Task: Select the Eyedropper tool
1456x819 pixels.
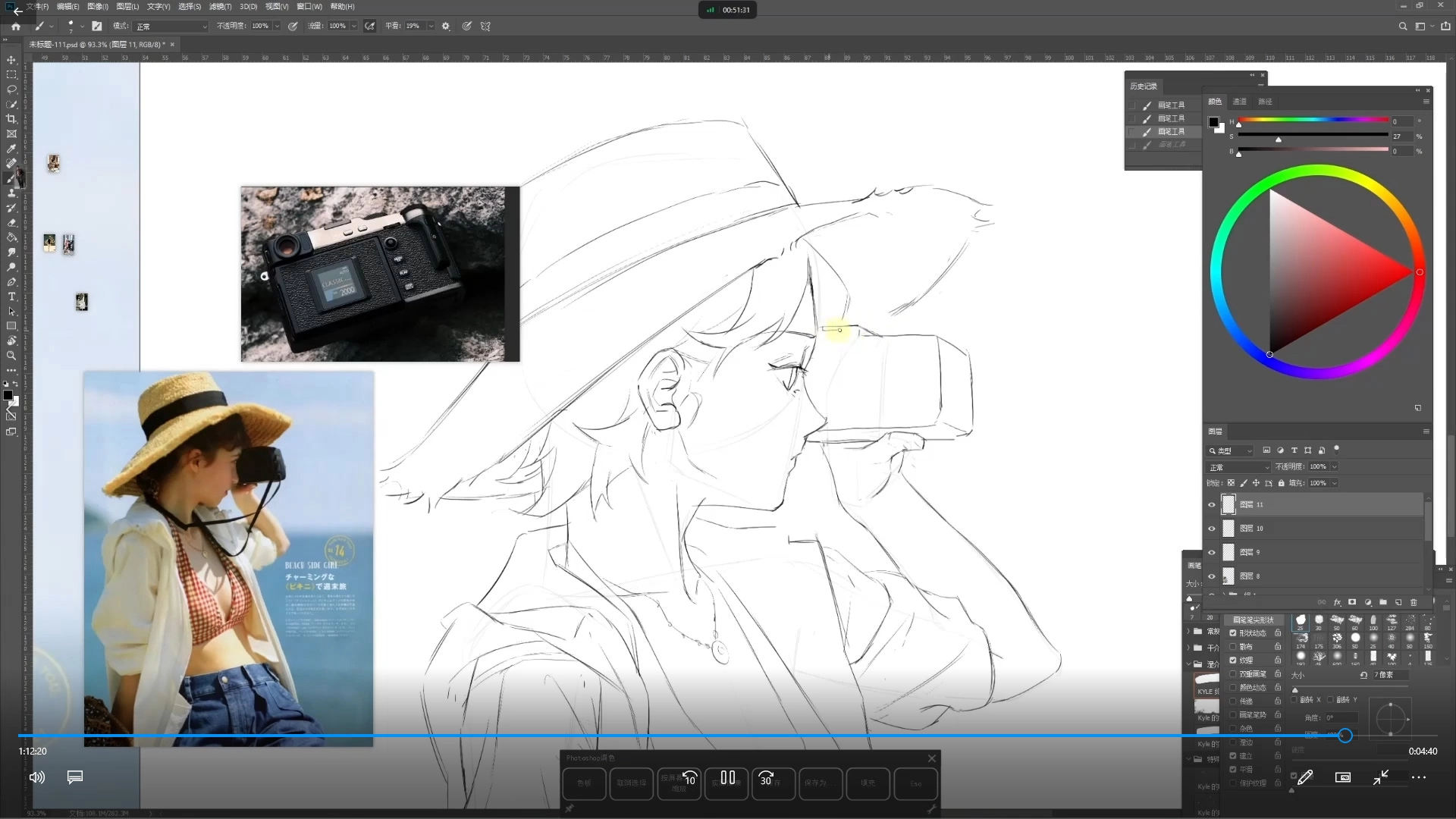Action: coord(11,149)
